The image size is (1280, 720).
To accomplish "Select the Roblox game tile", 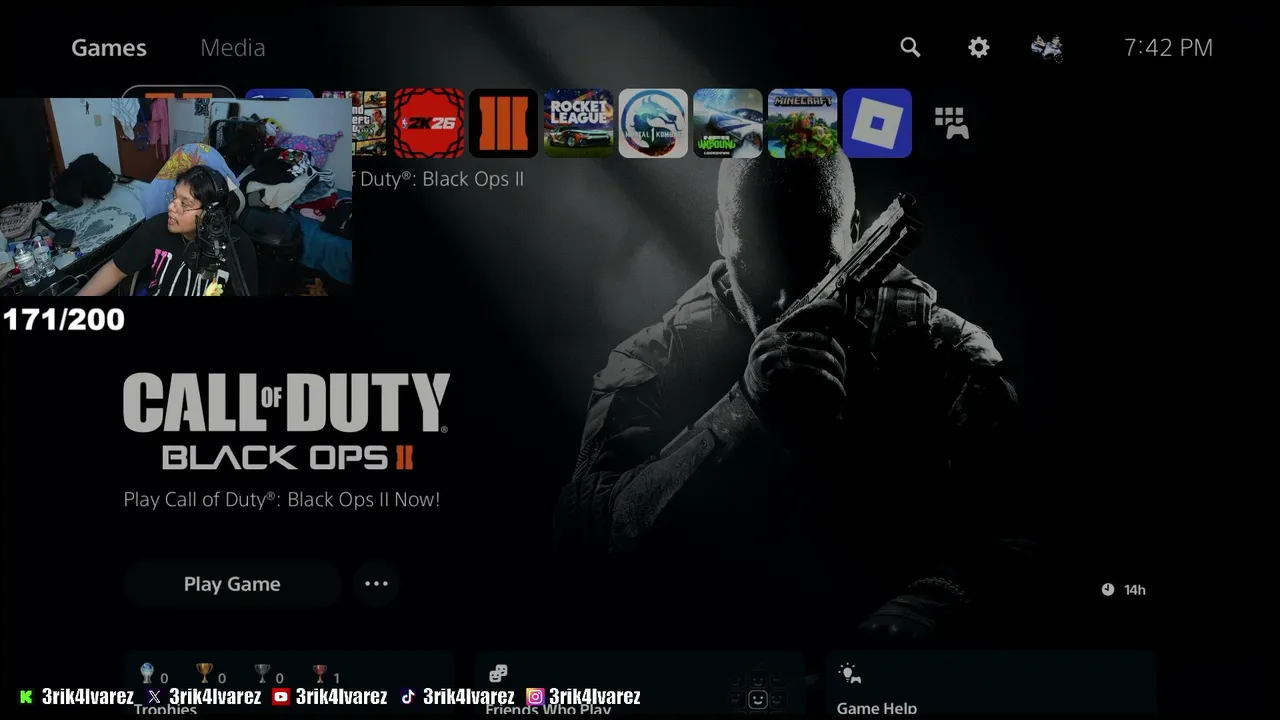I will click(x=877, y=123).
